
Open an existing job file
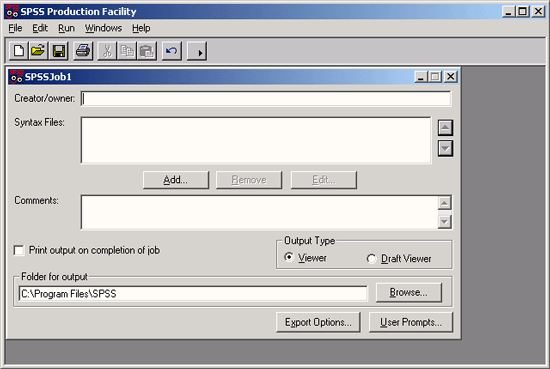pyautogui.click(x=38, y=51)
